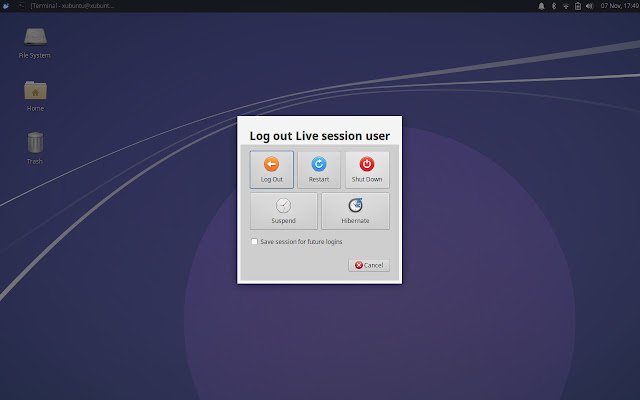The image size is (640, 400).
Task: Open the Whisker applications menu icon
Action: point(6,6)
